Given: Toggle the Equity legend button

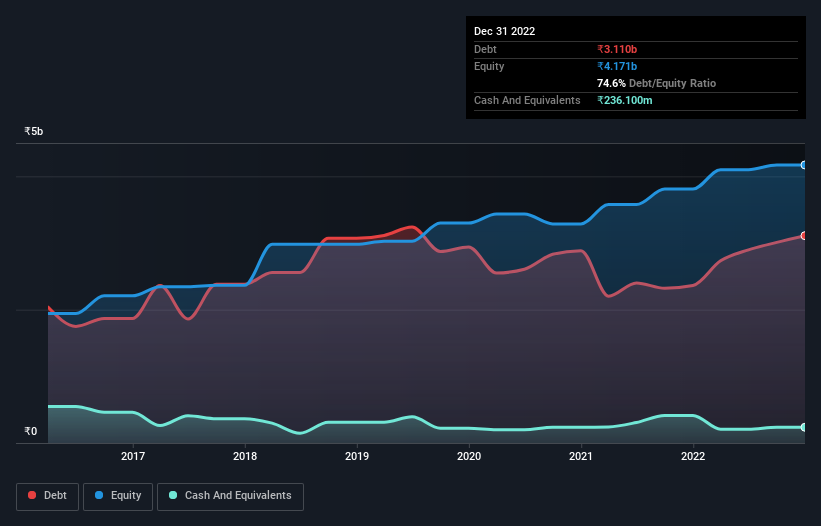Looking at the screenshot, I should 118,496.
